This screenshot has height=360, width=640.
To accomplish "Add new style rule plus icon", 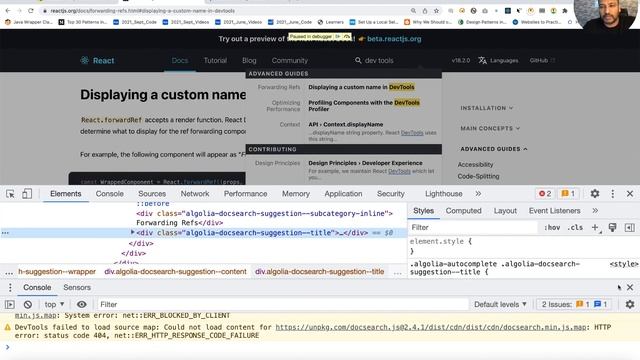I will click(596, 228).
